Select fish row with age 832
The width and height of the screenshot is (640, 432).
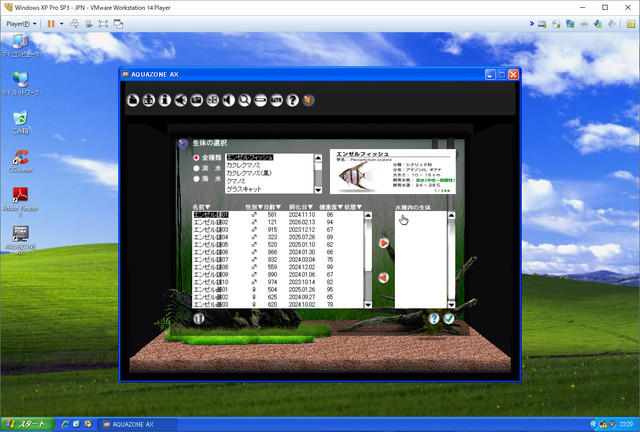278,260
